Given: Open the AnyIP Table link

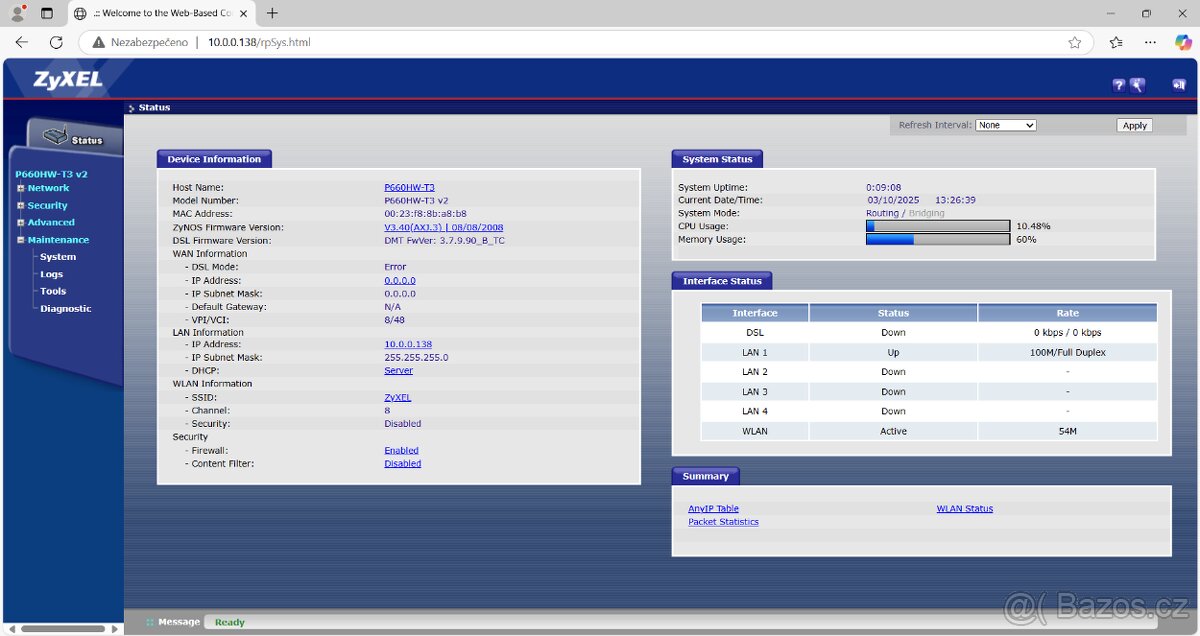Looking at the screenshot, I should coord(713,508).
